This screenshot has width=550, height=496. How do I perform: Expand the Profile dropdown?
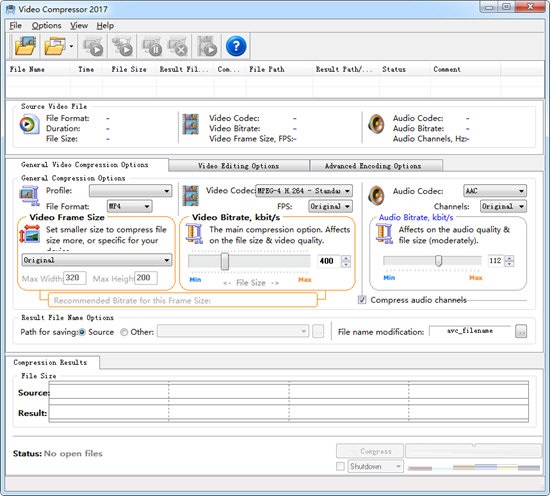coord(130,191)
